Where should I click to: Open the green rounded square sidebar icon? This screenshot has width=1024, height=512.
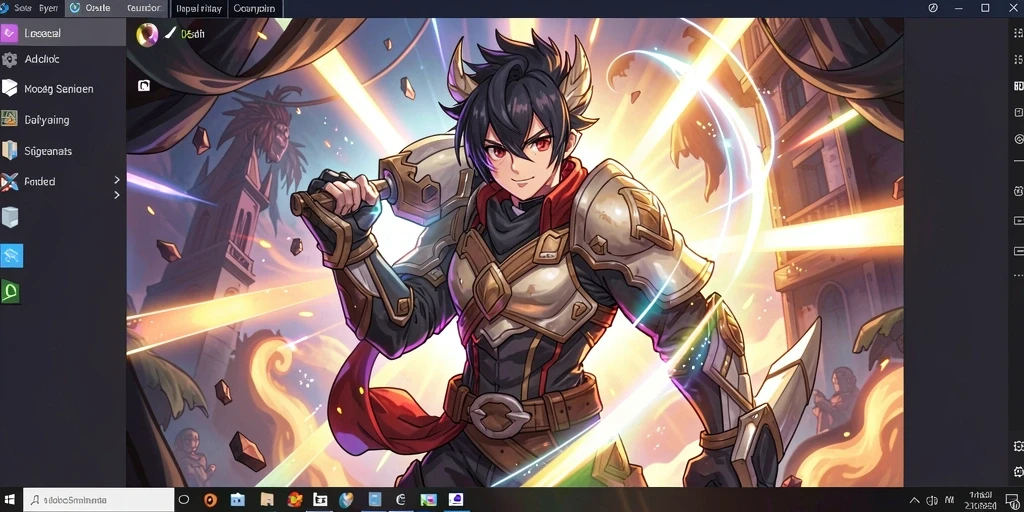pos(10,291)
